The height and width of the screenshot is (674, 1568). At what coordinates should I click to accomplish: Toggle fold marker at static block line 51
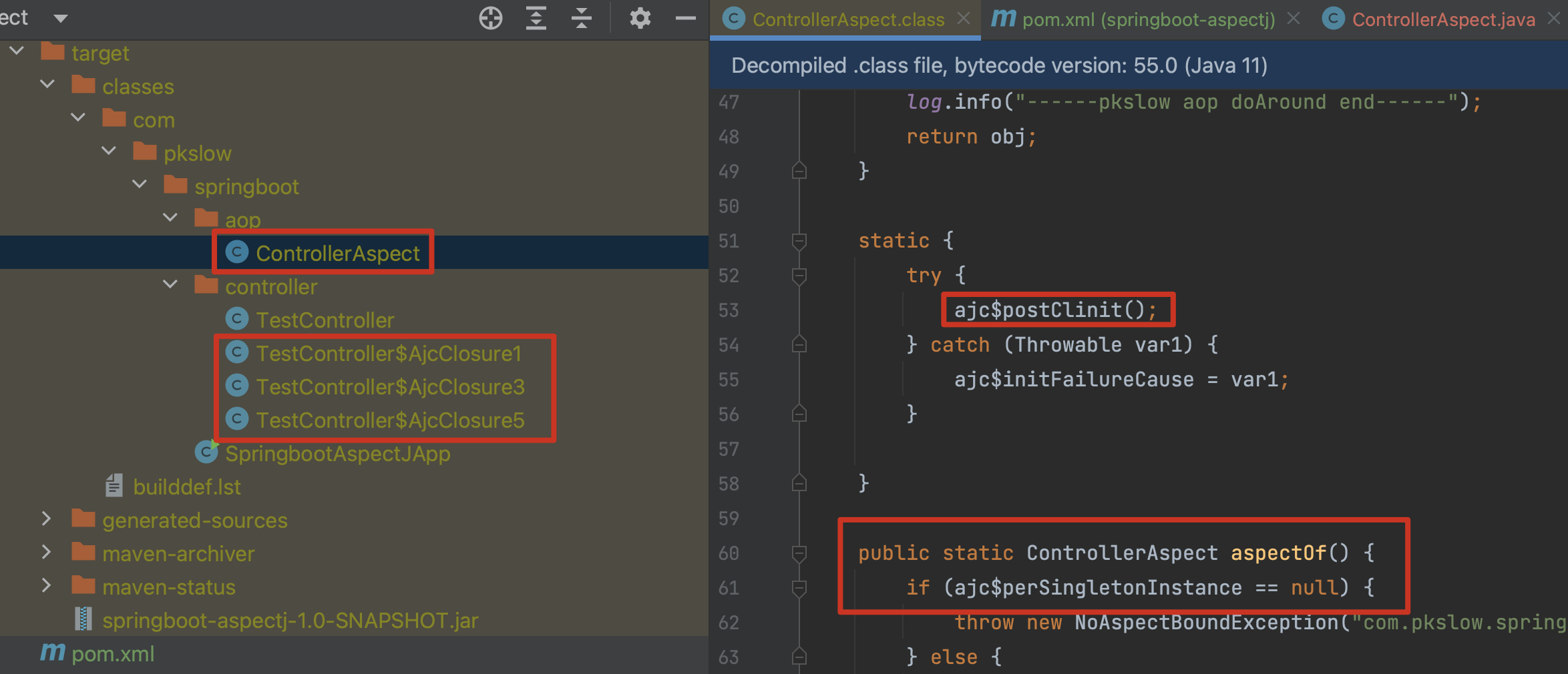click(x=799, y=240)
